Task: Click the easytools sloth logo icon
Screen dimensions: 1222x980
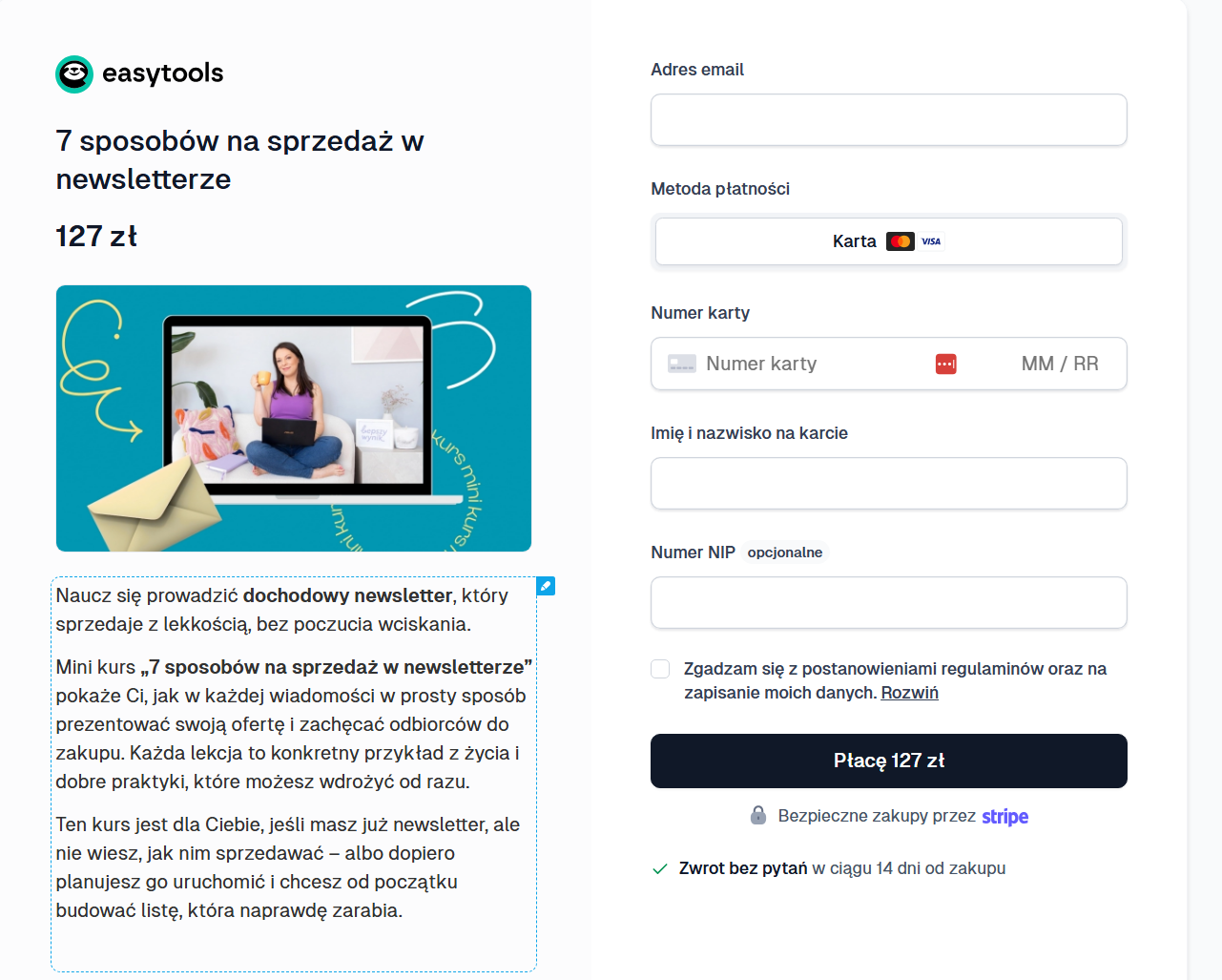Action: [74, 73]
